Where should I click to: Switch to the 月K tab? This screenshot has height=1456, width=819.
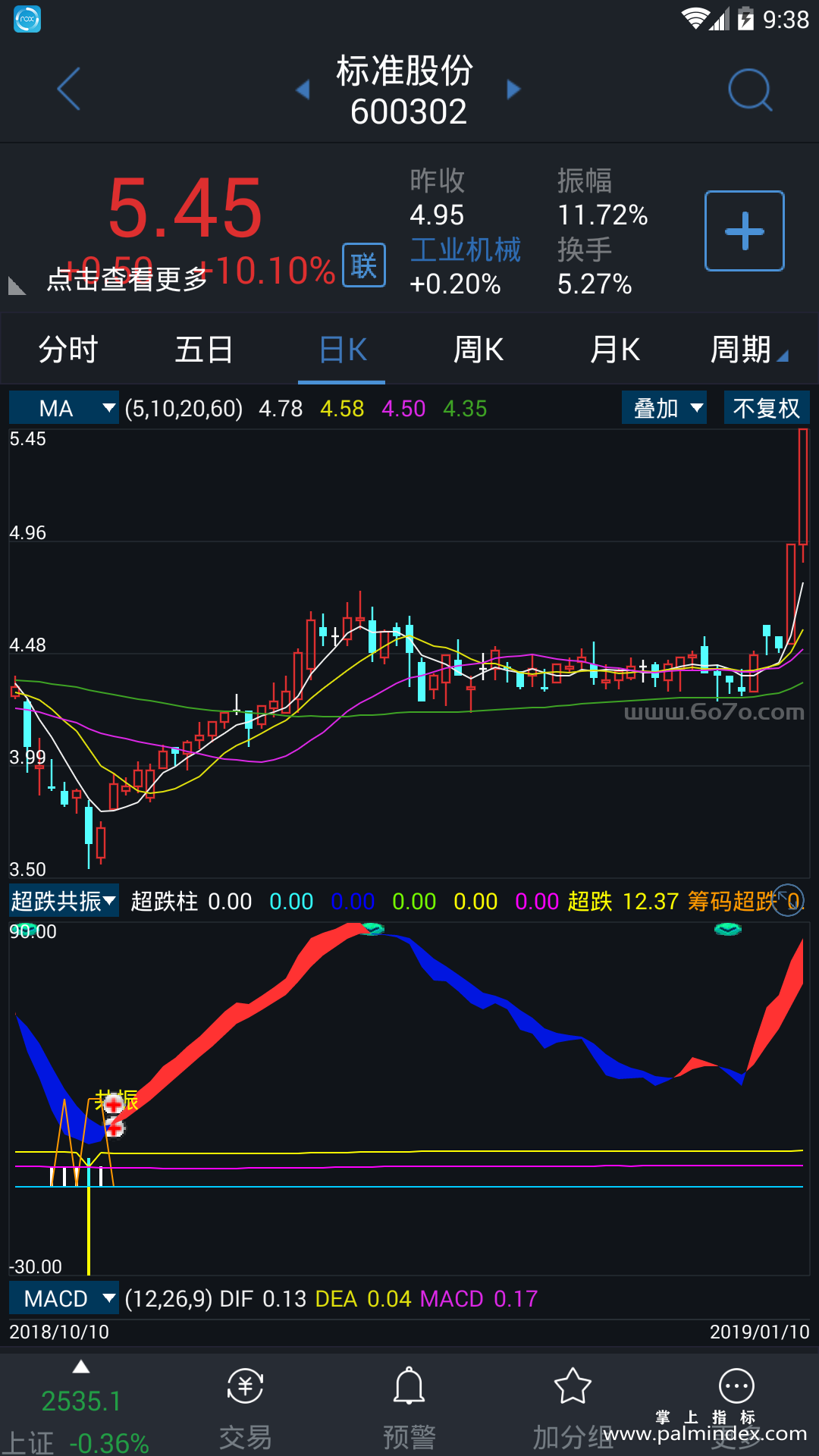(614, 350)
